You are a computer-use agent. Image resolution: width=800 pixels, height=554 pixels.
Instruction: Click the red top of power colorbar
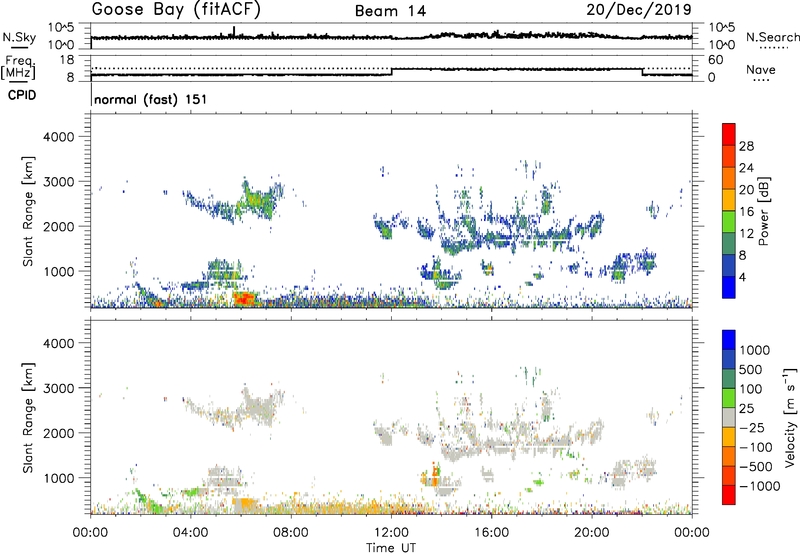(729, 134)
